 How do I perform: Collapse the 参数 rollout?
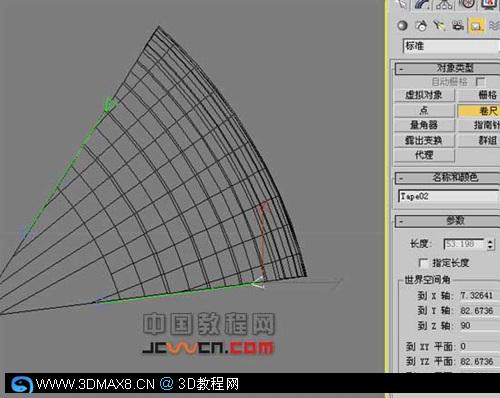click(x=447, y=221)
